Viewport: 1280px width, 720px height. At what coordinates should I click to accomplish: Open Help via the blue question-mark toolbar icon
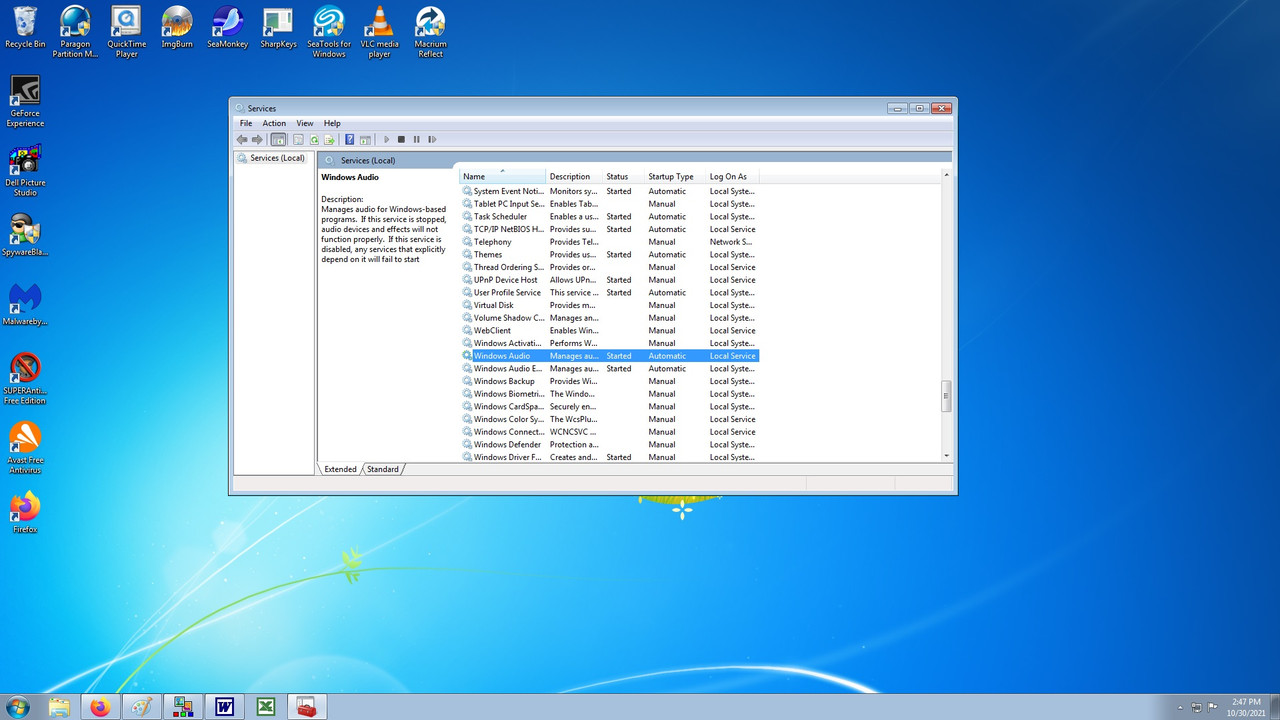coord(349,139)
